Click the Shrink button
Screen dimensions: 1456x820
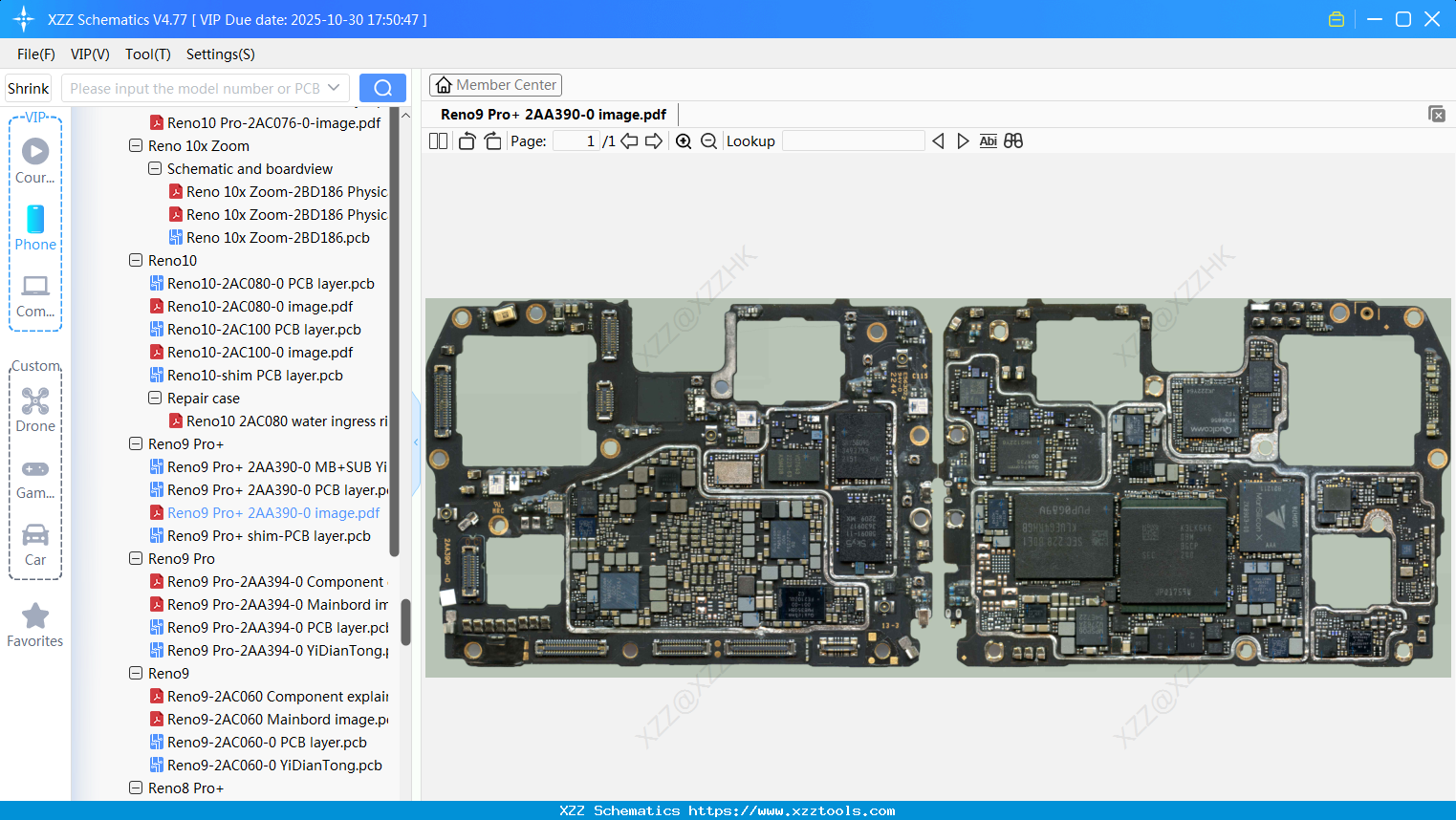tap(29, 88)
